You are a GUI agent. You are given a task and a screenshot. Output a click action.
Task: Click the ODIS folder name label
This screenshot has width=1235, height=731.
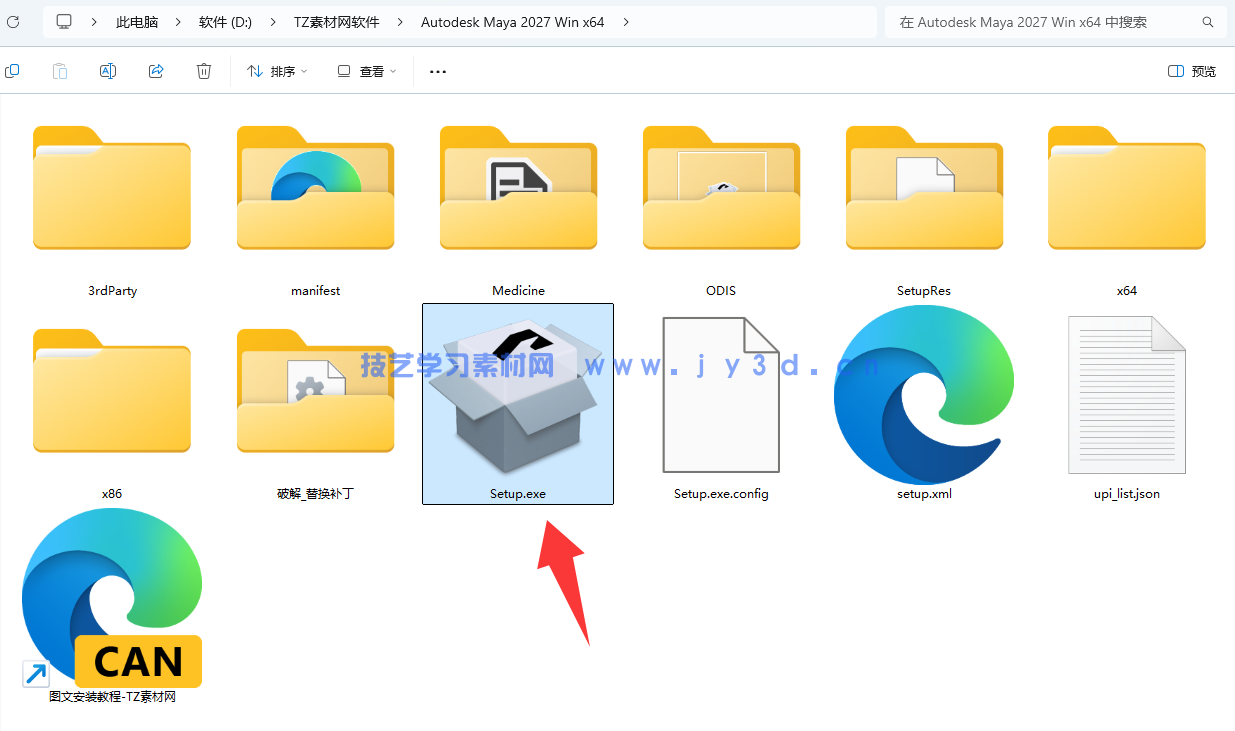[x=721, y=290]
